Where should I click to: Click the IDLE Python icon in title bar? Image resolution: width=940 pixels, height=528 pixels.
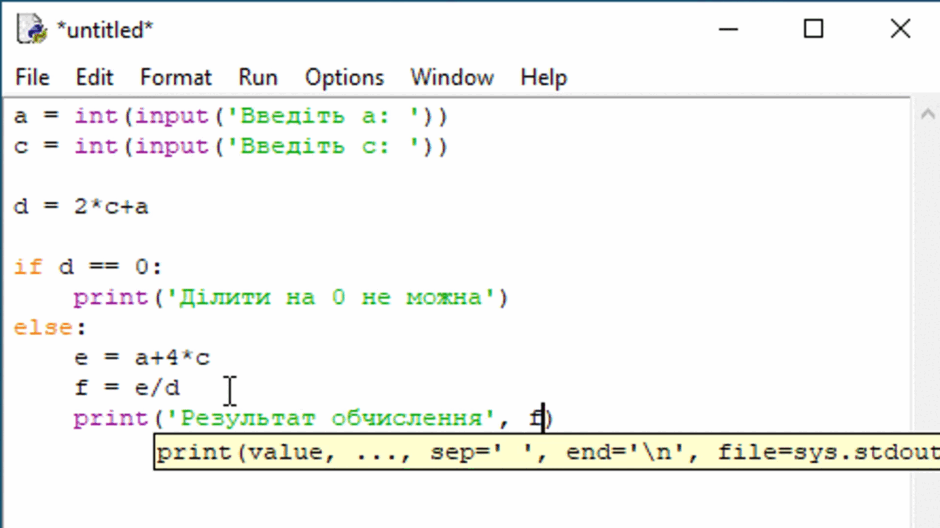(x=31, y=29)
